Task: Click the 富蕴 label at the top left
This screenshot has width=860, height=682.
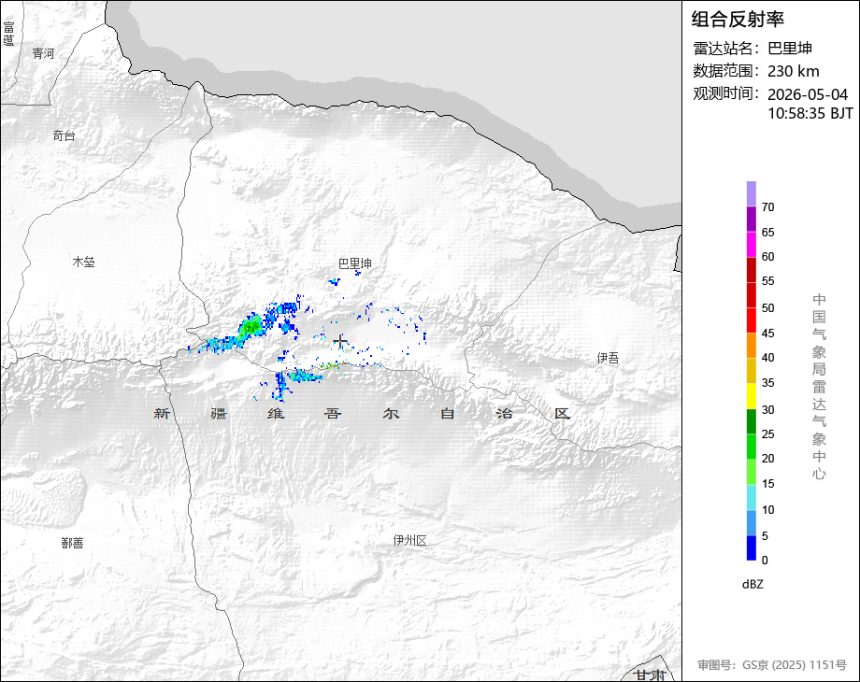Action: pyautogui.click(x=9, y=33)
